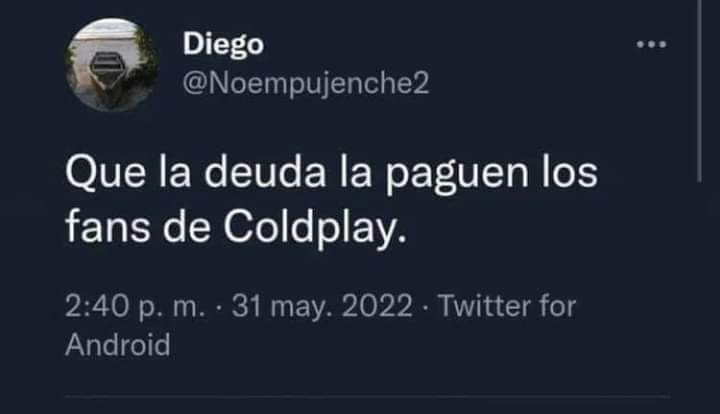Select the word de before Coldplay

click(x=186, y=227)
